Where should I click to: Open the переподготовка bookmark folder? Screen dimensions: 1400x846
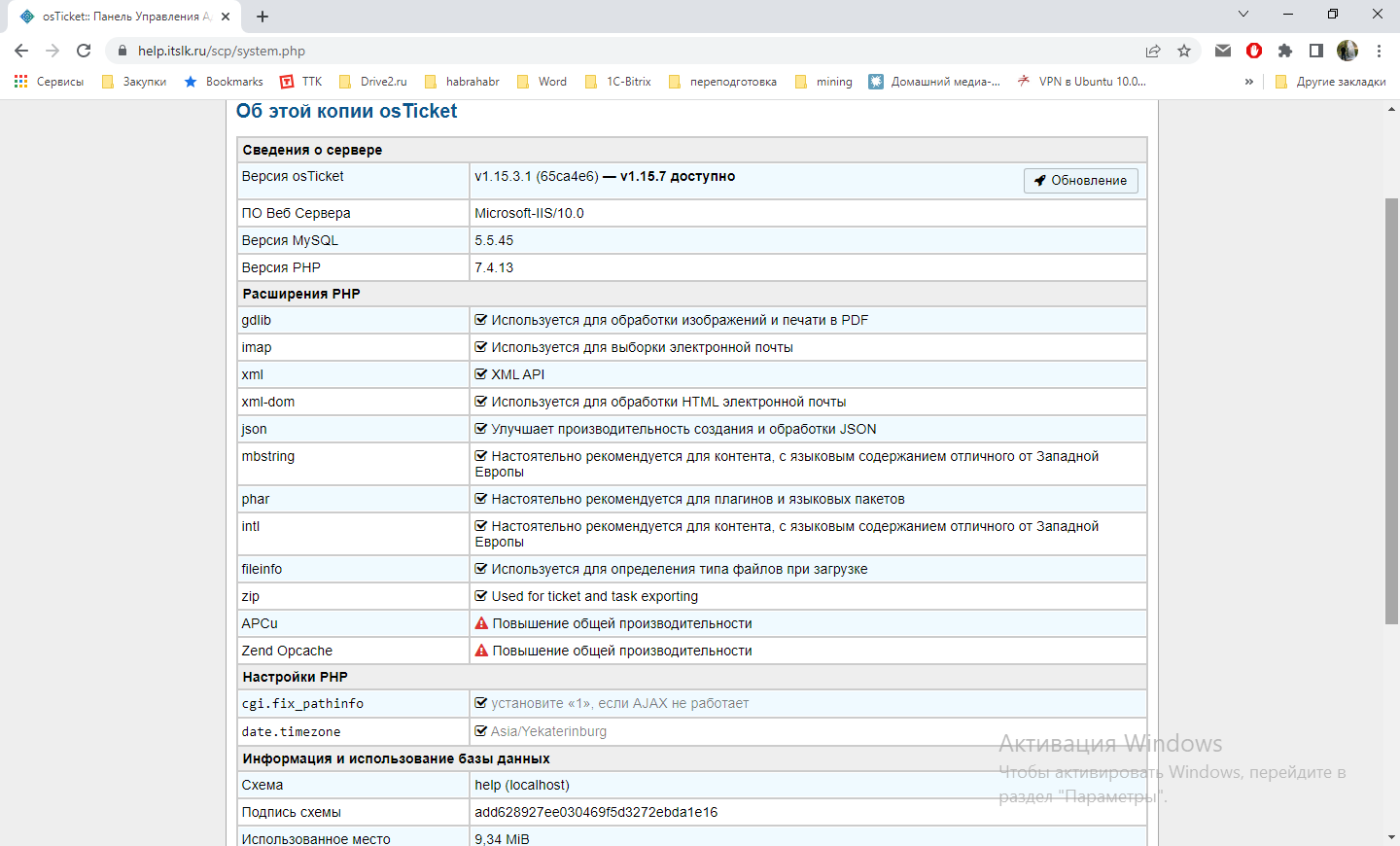722,82
